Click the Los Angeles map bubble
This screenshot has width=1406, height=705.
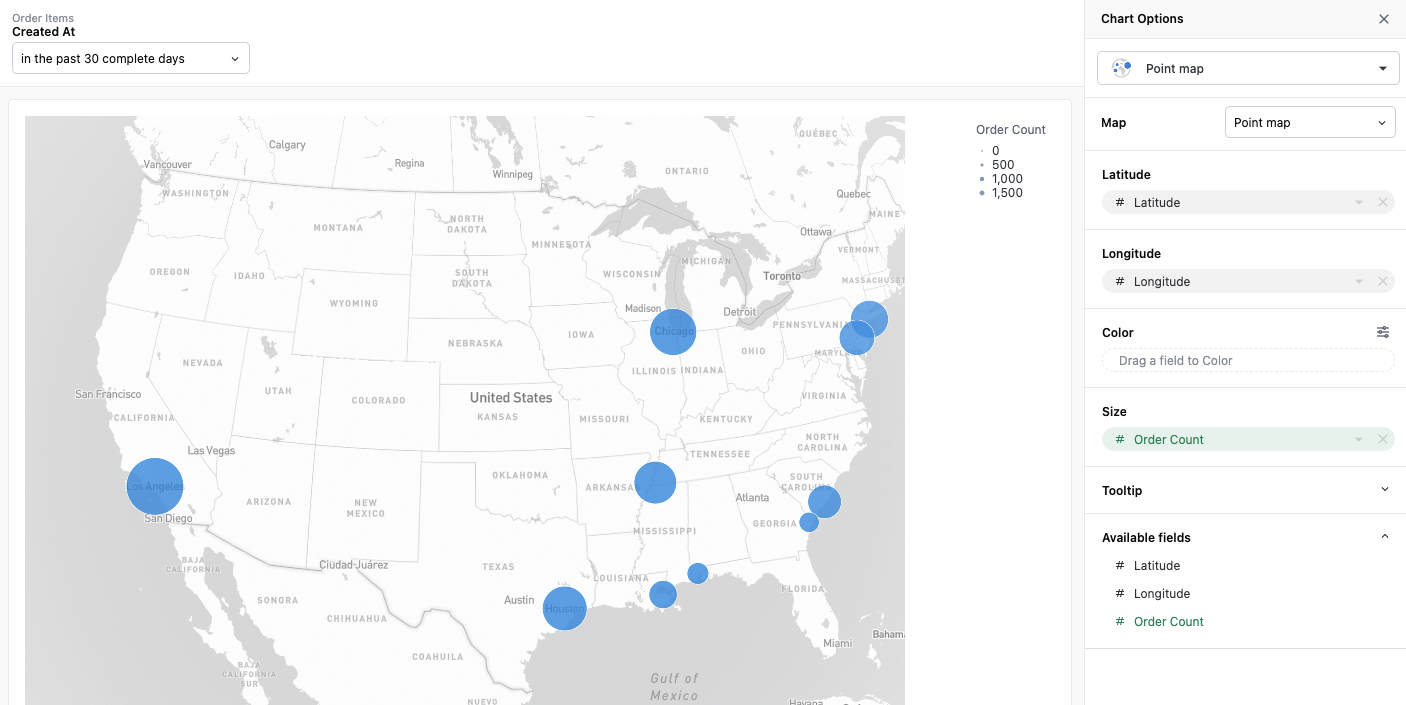155,486
